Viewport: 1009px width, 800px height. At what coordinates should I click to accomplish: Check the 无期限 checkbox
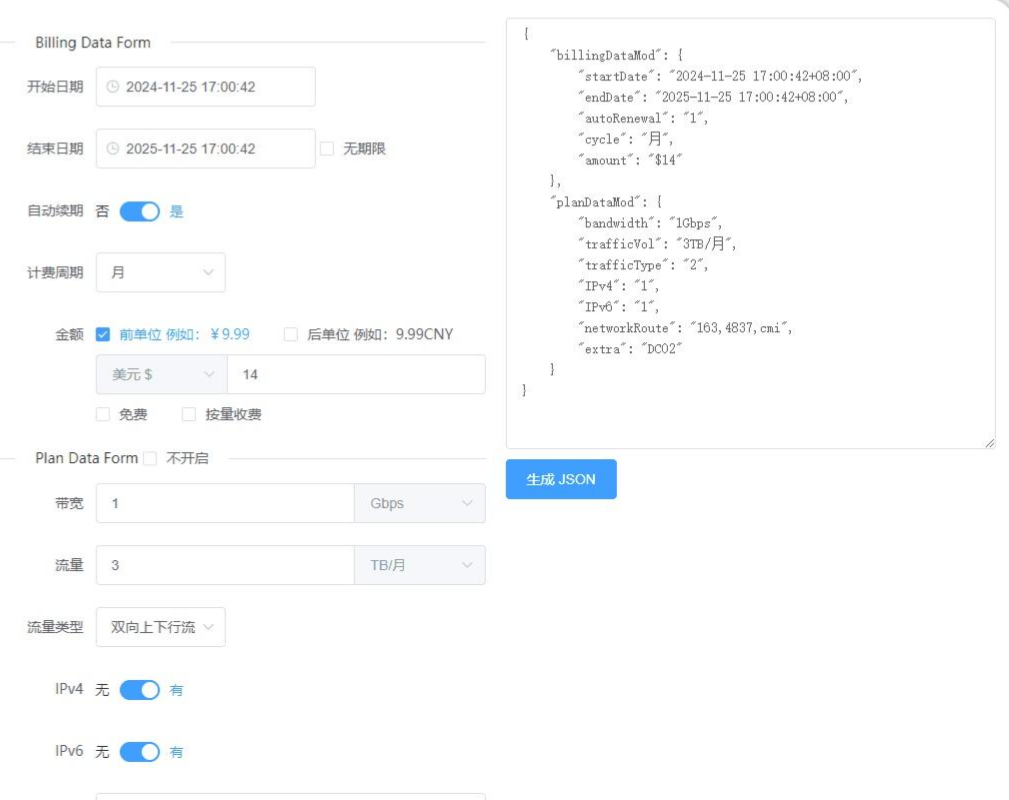click(x=327, y=149)
